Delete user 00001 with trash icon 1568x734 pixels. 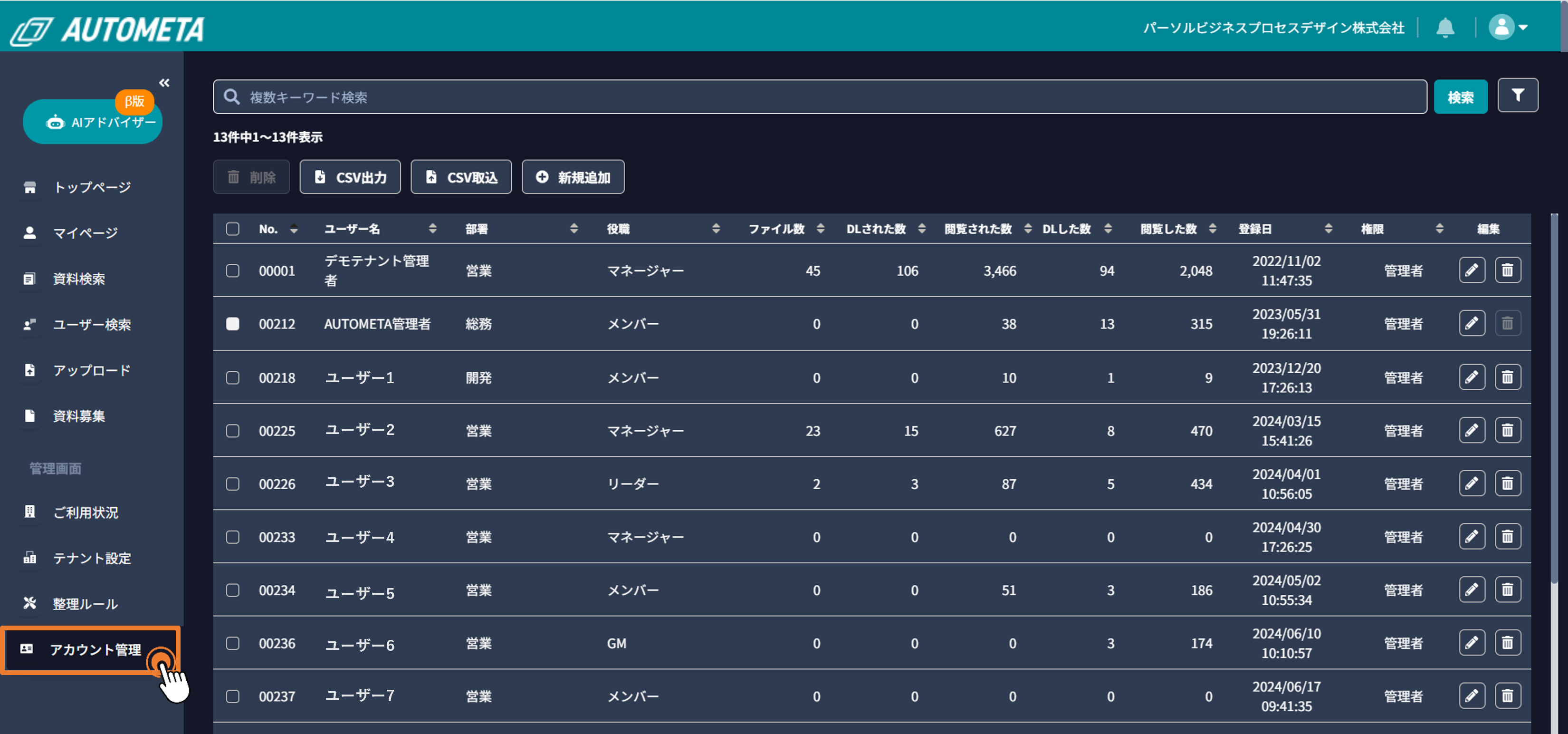tap(1508, 270)
